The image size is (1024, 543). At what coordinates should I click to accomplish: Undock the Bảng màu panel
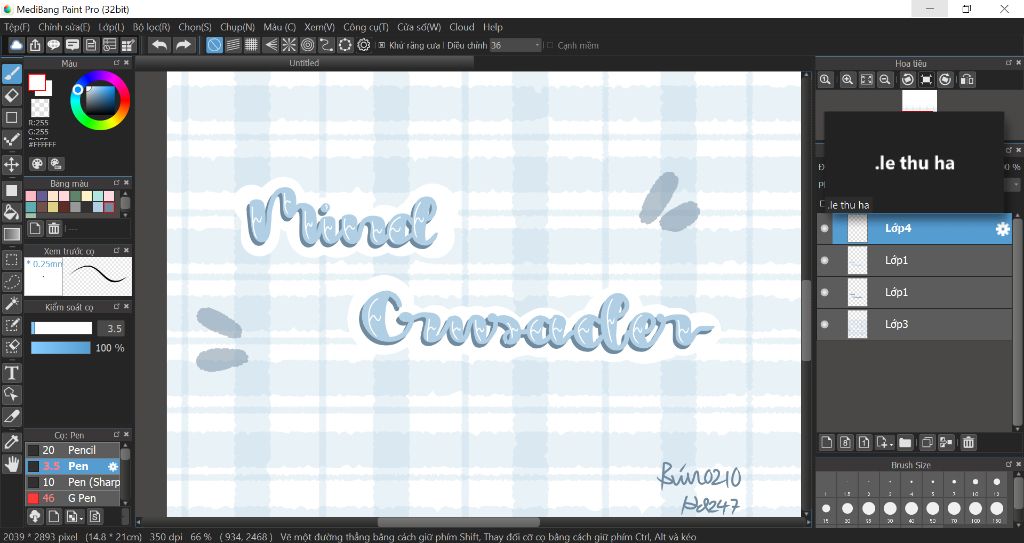[x=117, y=183]
